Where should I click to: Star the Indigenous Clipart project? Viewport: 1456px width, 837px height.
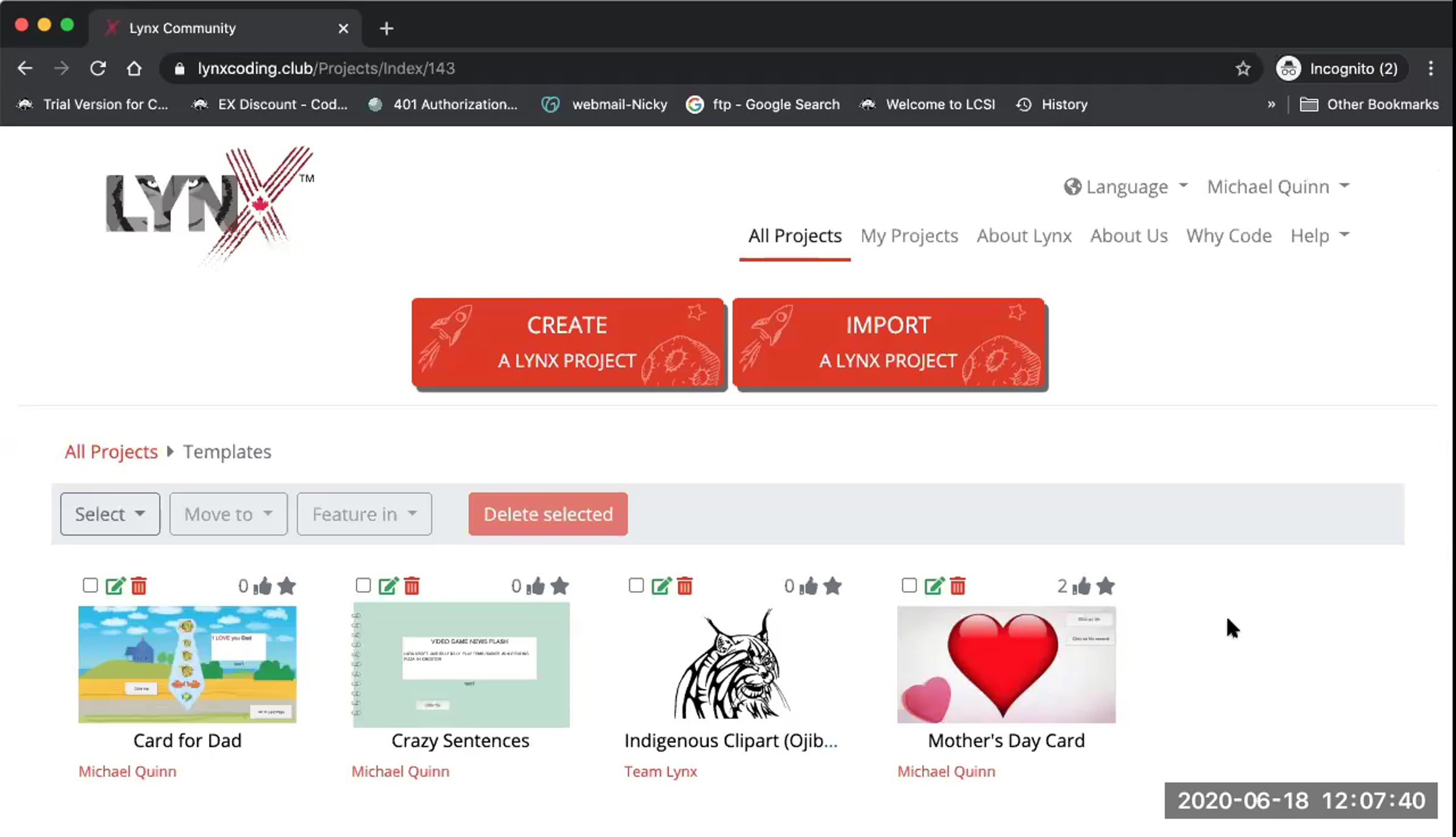[x=832, y=586]
